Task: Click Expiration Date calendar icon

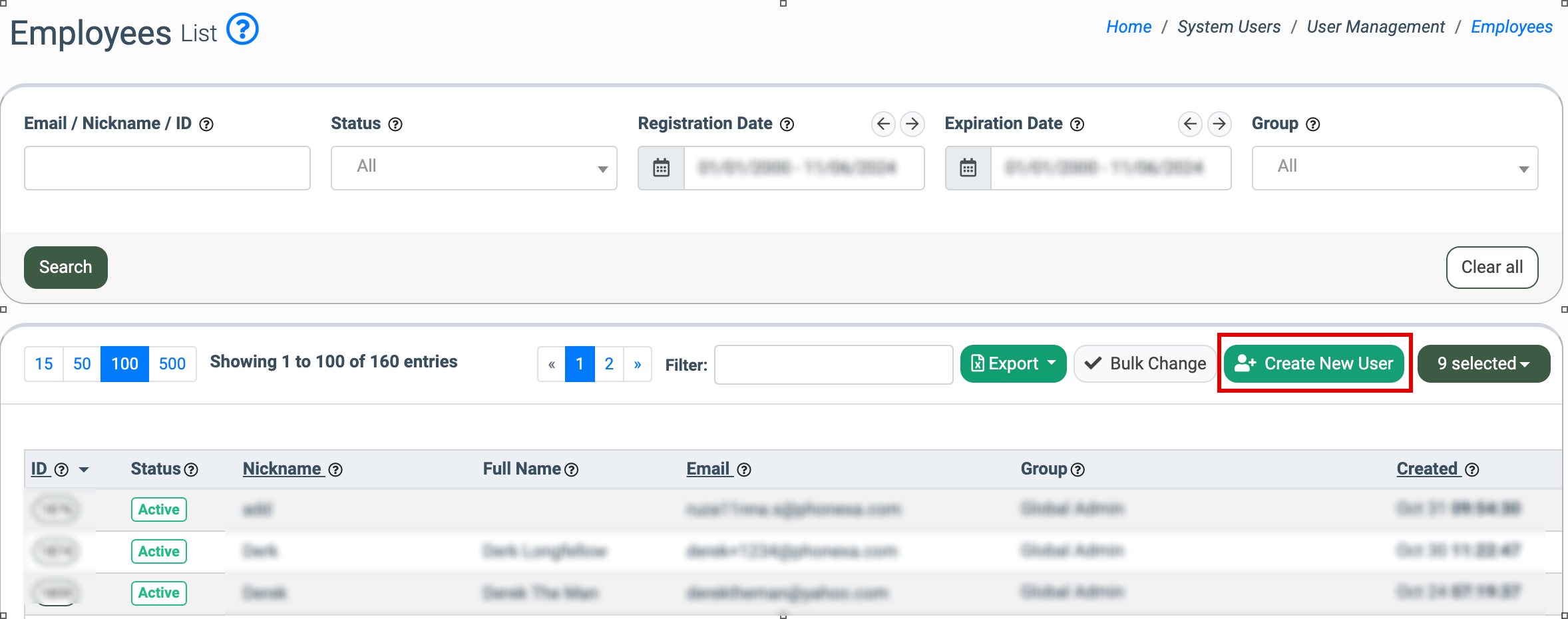Action: click(968, 168)
